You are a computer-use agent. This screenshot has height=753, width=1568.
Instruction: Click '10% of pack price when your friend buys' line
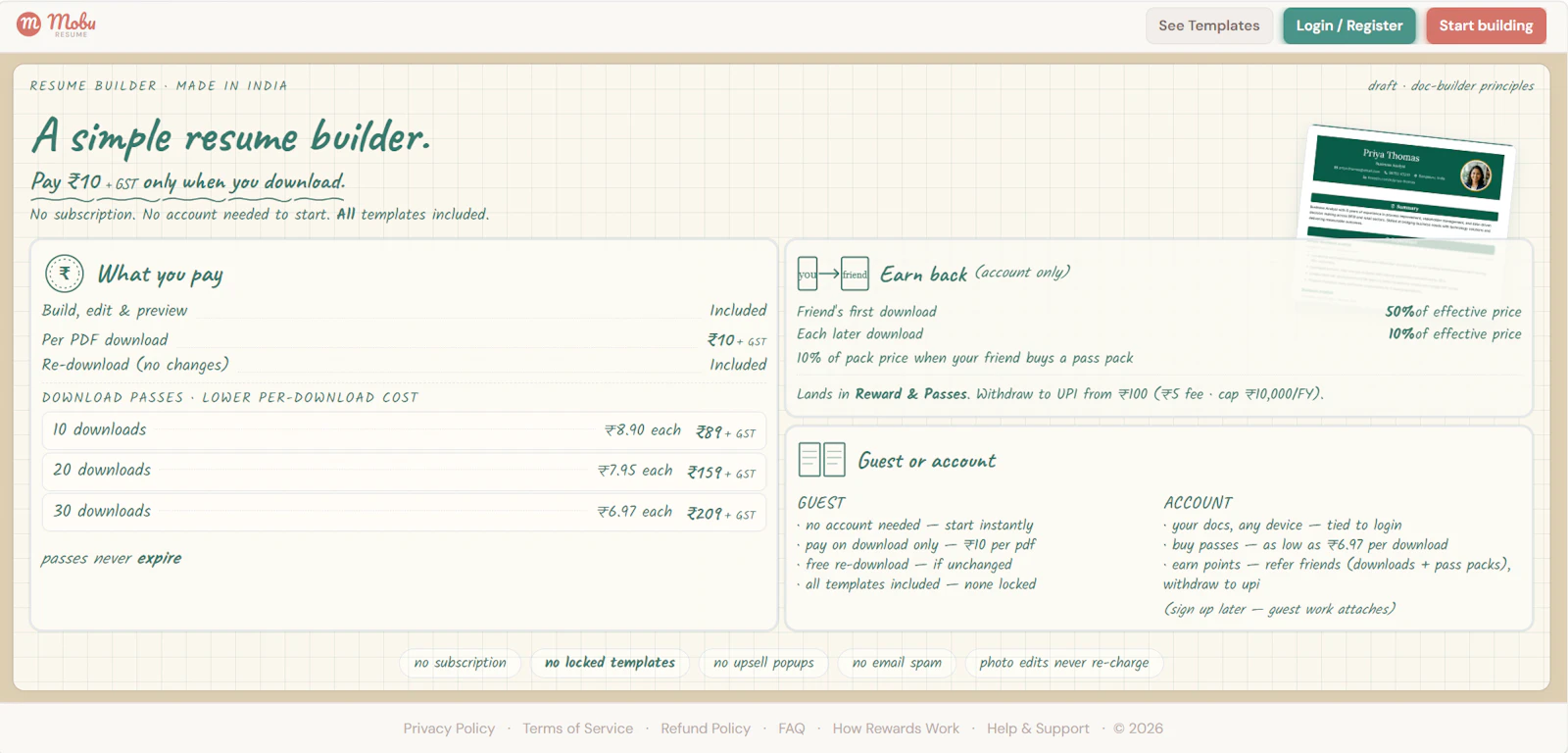pos(965,358)
